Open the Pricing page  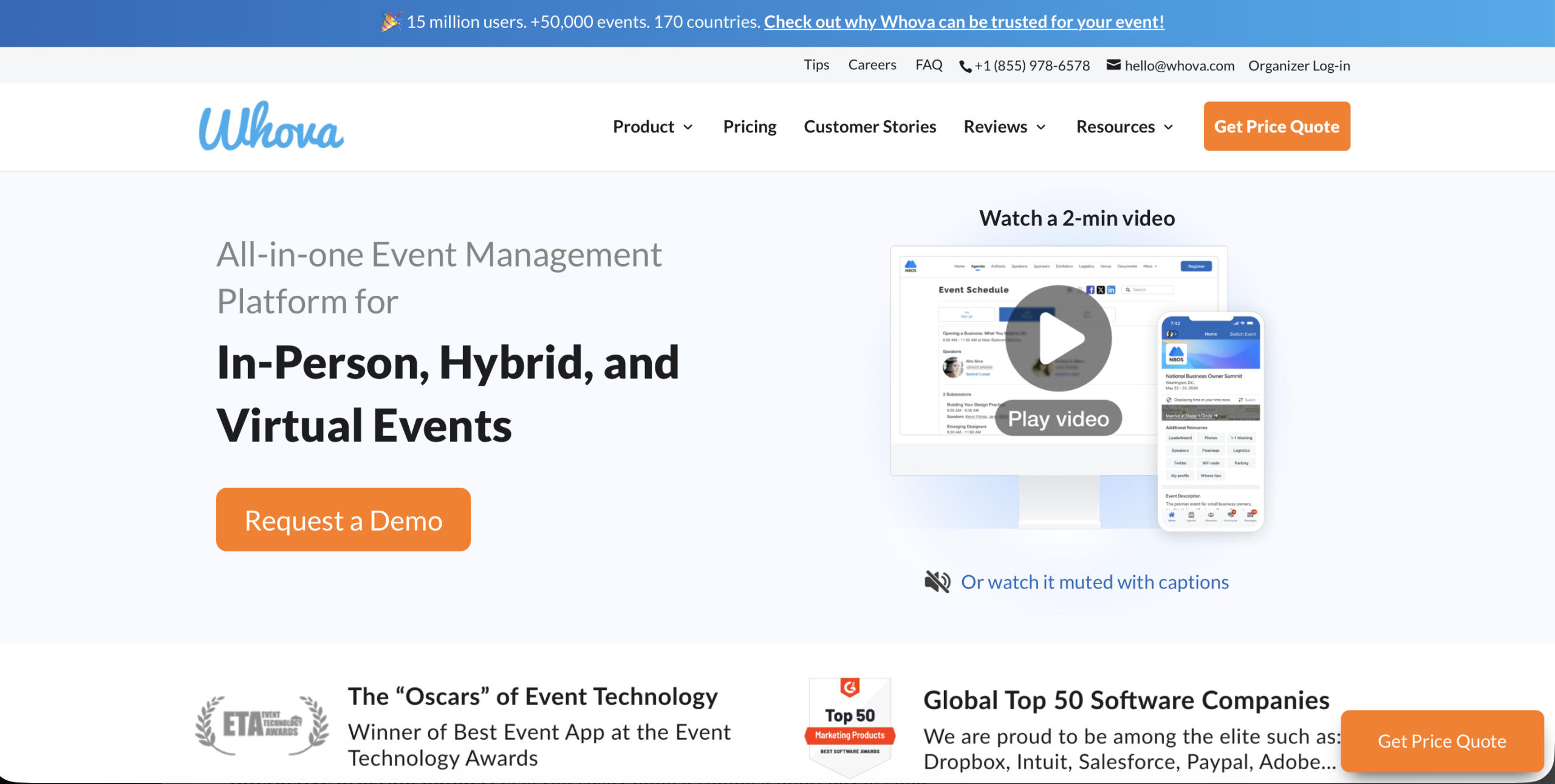pos(750,126)
